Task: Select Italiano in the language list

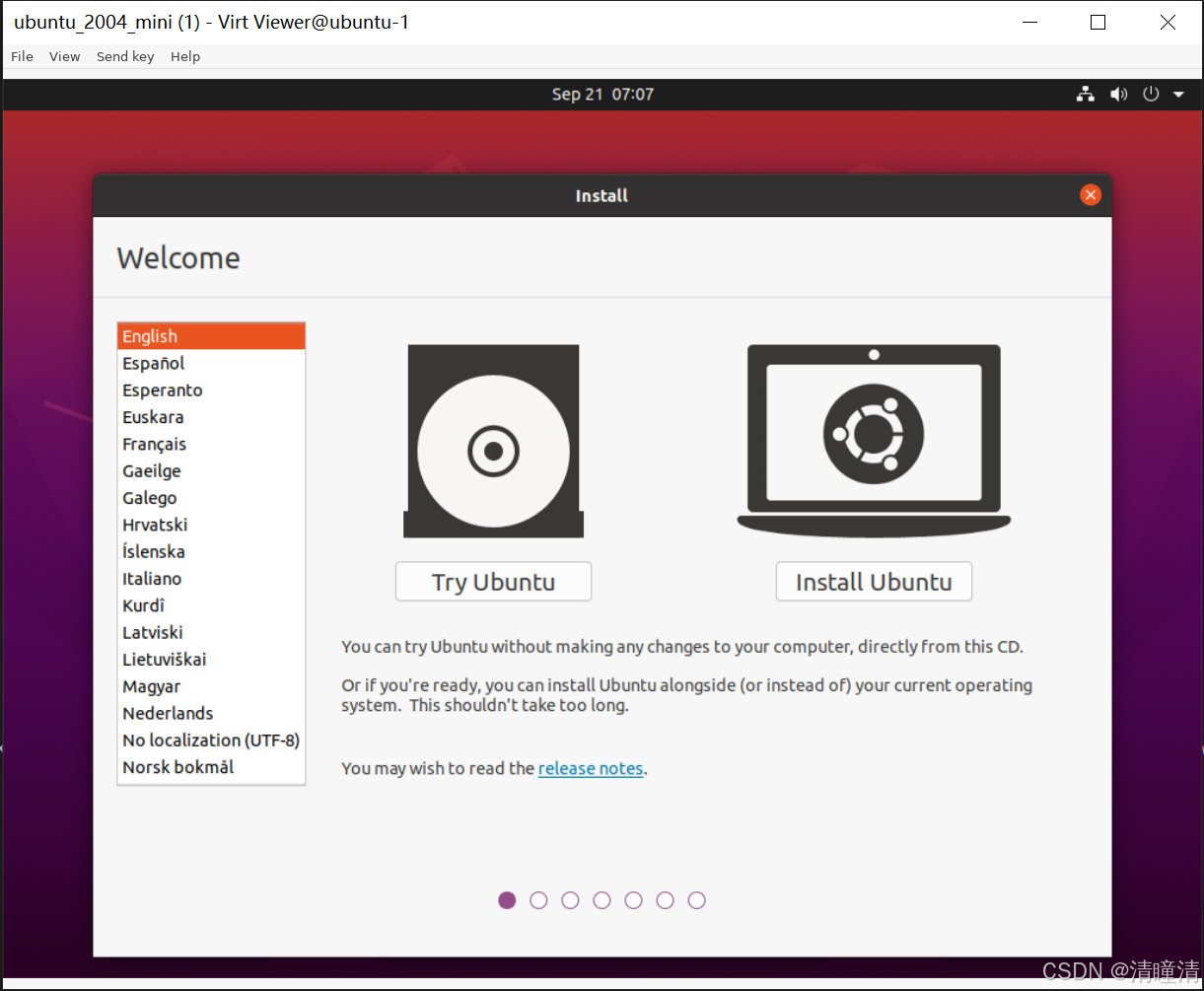Action: (x=211, y=579)
